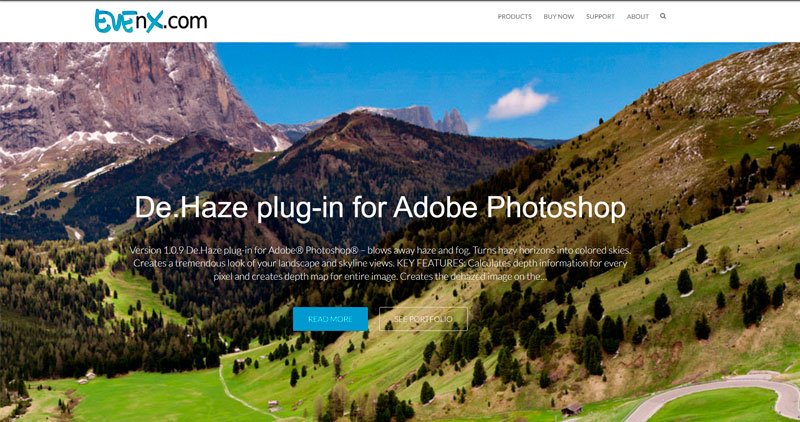Viewport: 800px width, 422px height.
Task: Click the EVEnX.com logo
Action: click(x=151, y=21)
